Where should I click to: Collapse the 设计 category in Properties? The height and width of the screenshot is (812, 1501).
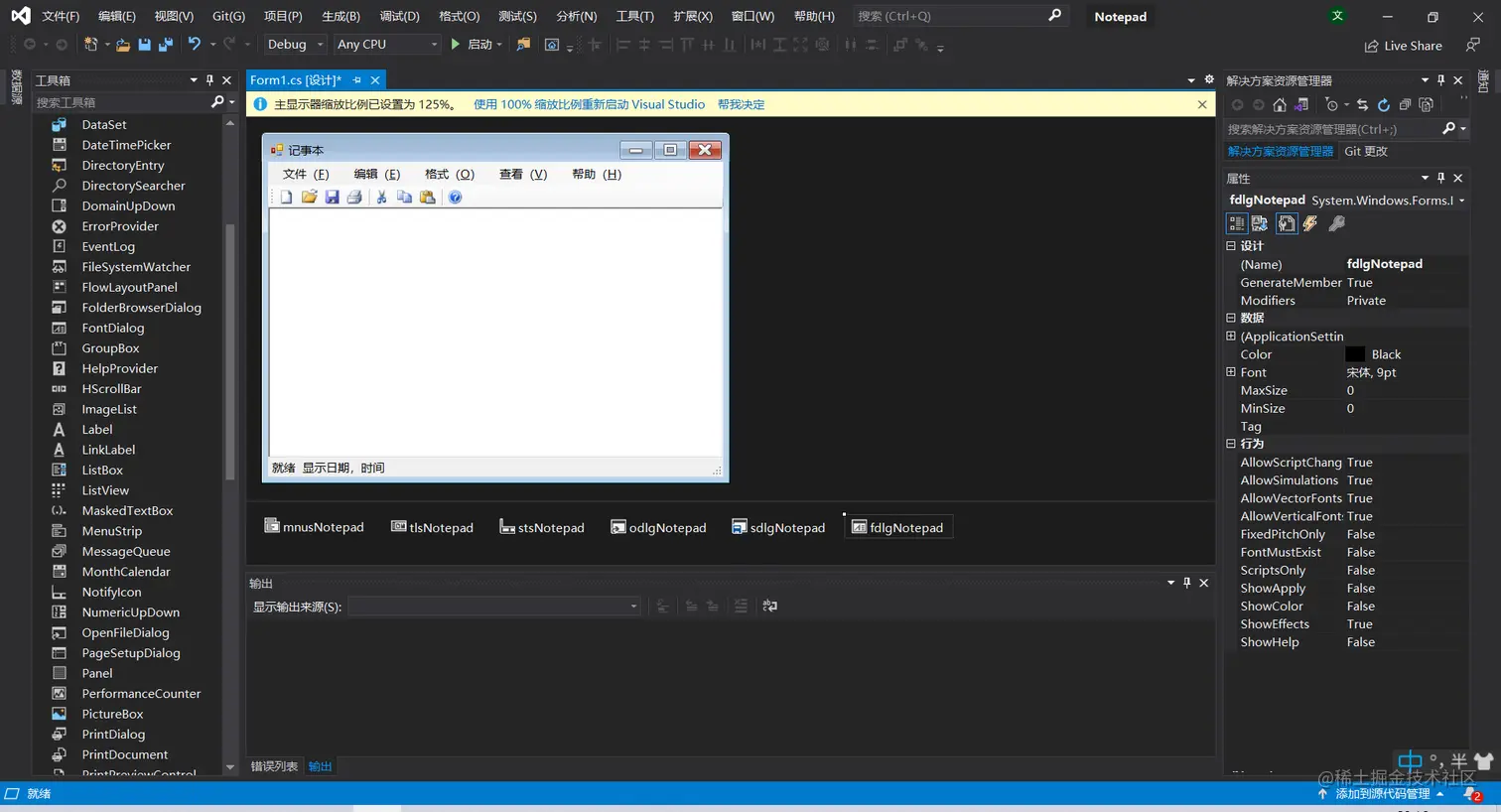1231,245
